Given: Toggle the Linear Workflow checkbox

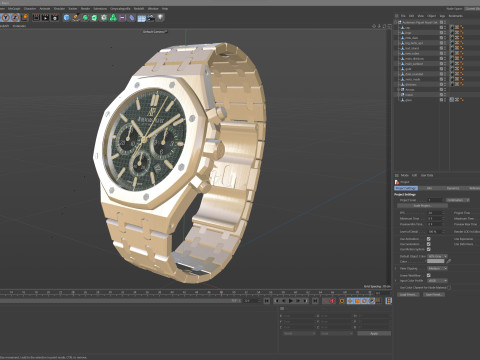Looking at the screenshot, I should (x=429, y=275).
